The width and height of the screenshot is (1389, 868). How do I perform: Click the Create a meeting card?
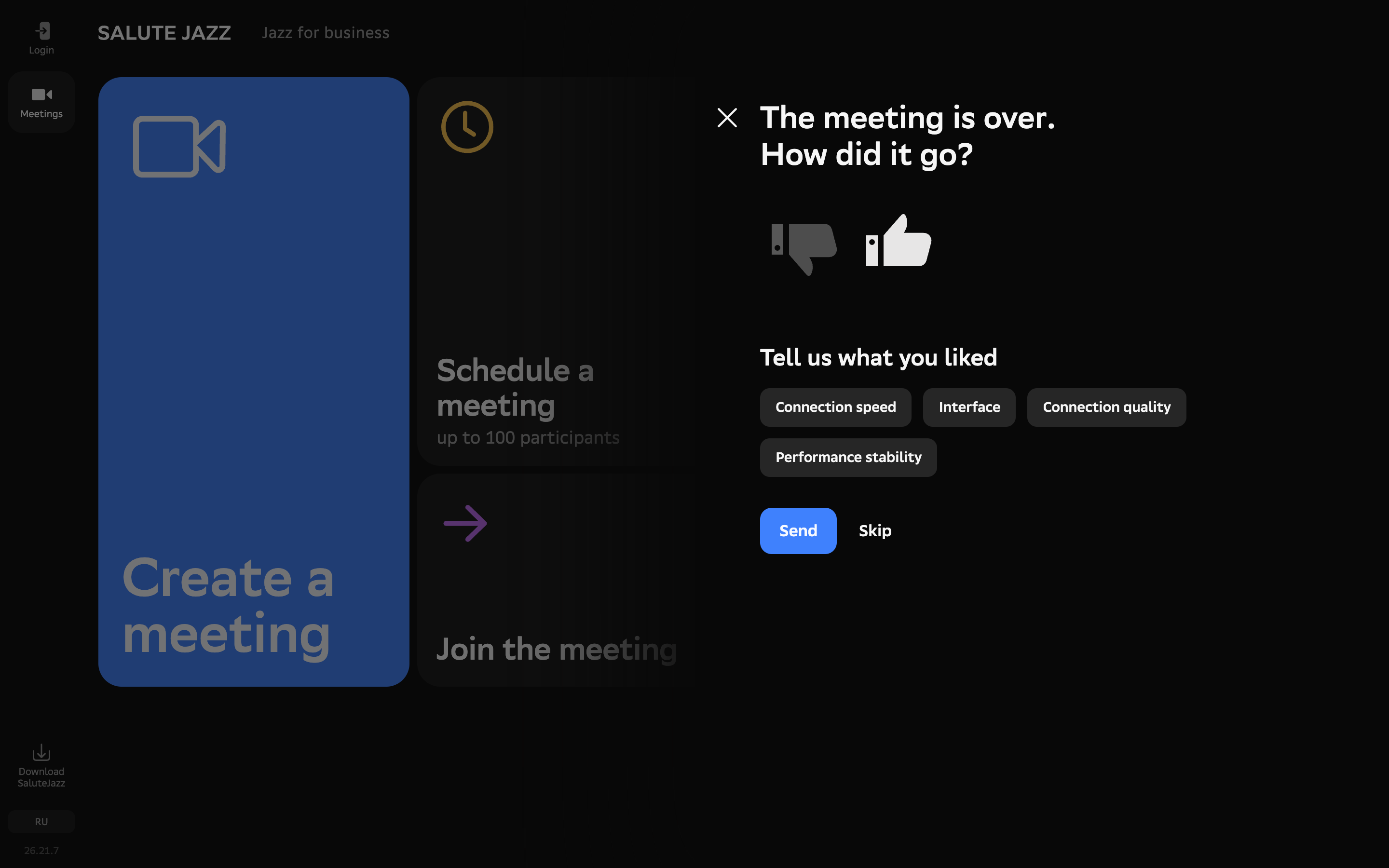click(254, 382)
